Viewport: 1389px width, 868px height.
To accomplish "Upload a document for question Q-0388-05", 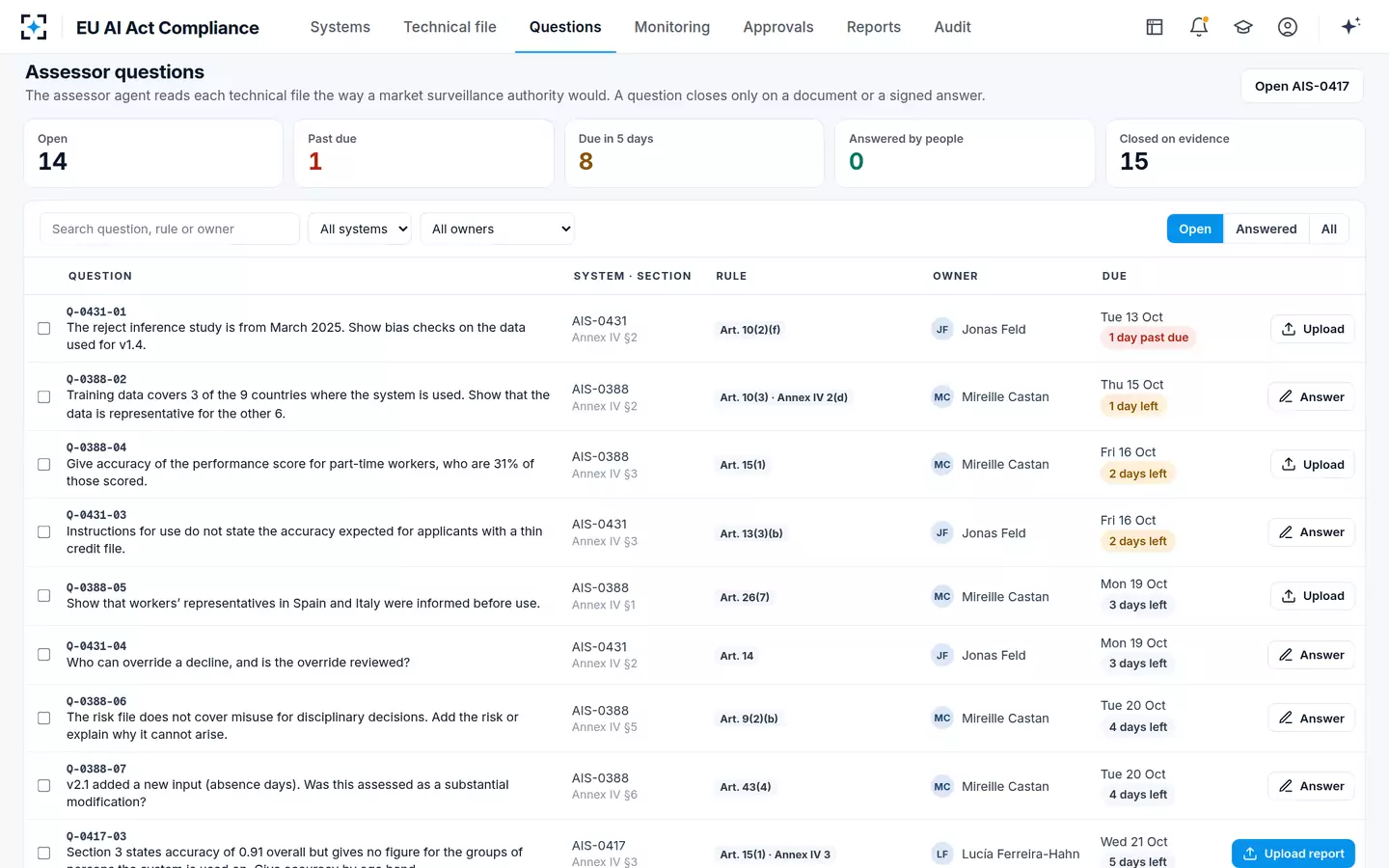I will (1313, 596).
